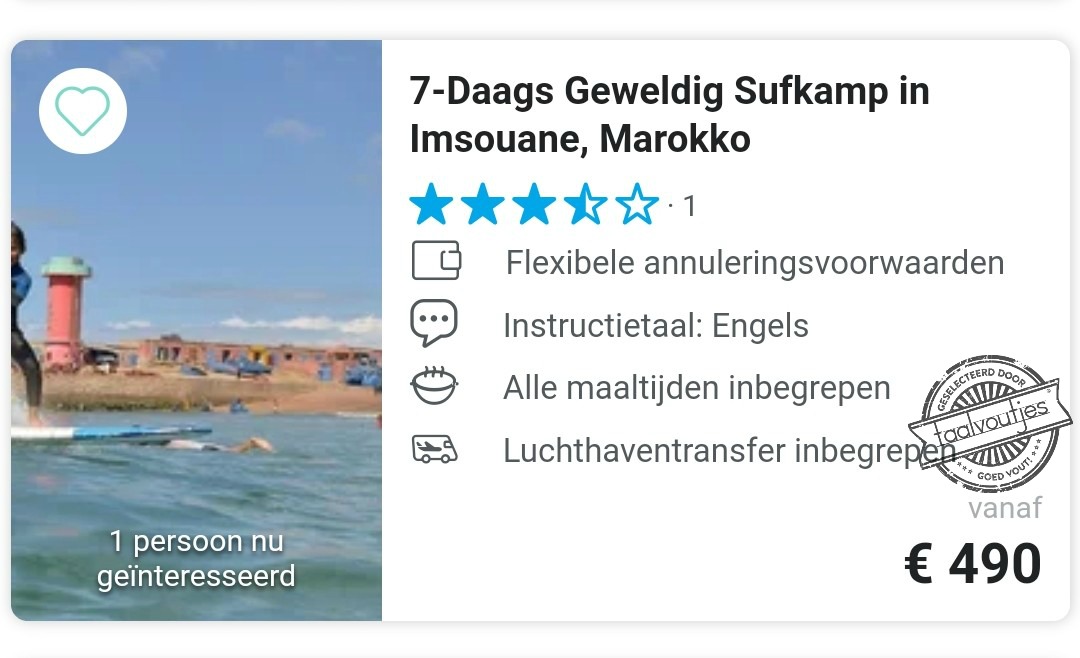
Task: Click the speech bubble icon for instructietaal
Action: click(434, 322)
